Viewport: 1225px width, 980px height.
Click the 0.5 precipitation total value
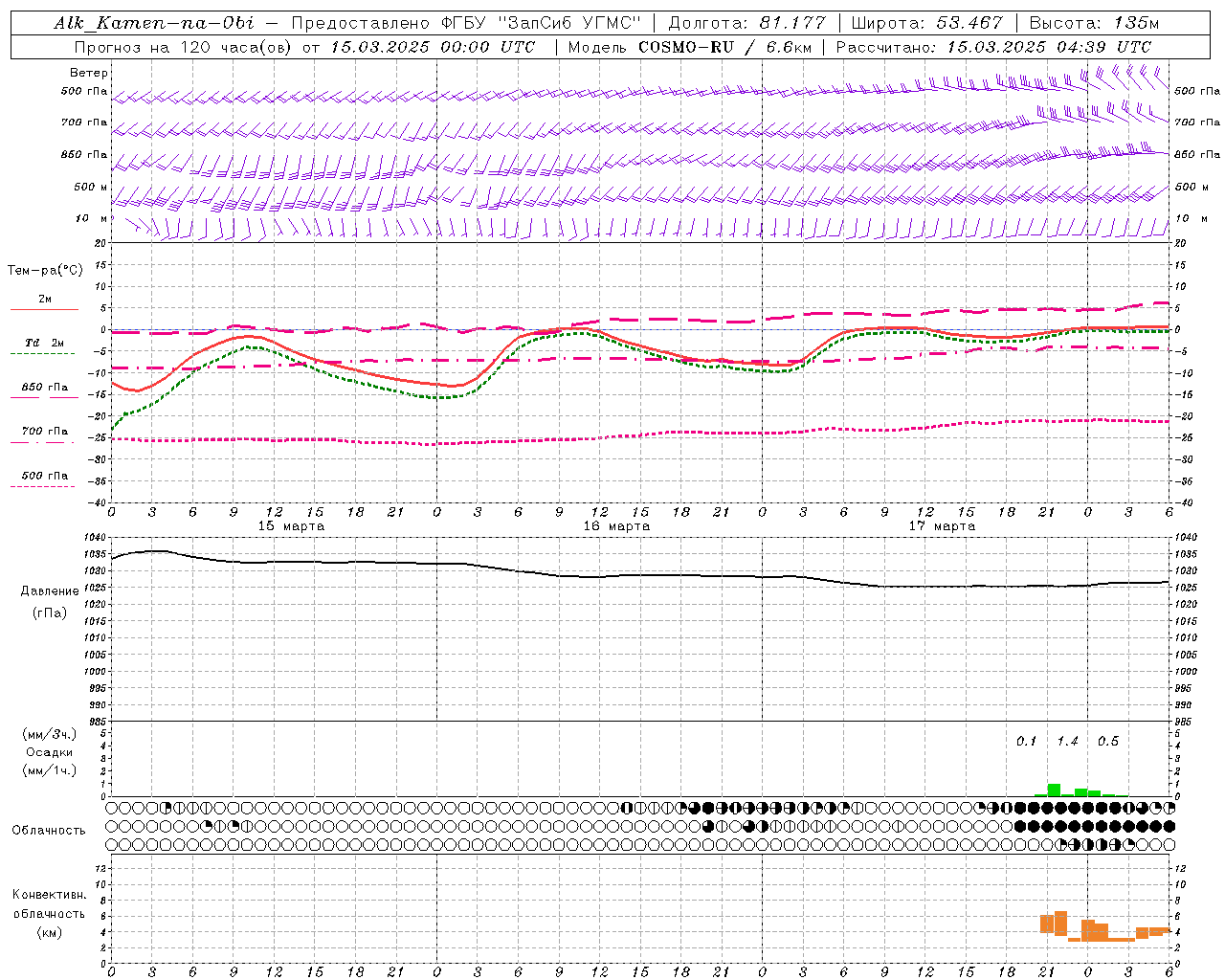pyautogui.click(x=1107, y=741)
